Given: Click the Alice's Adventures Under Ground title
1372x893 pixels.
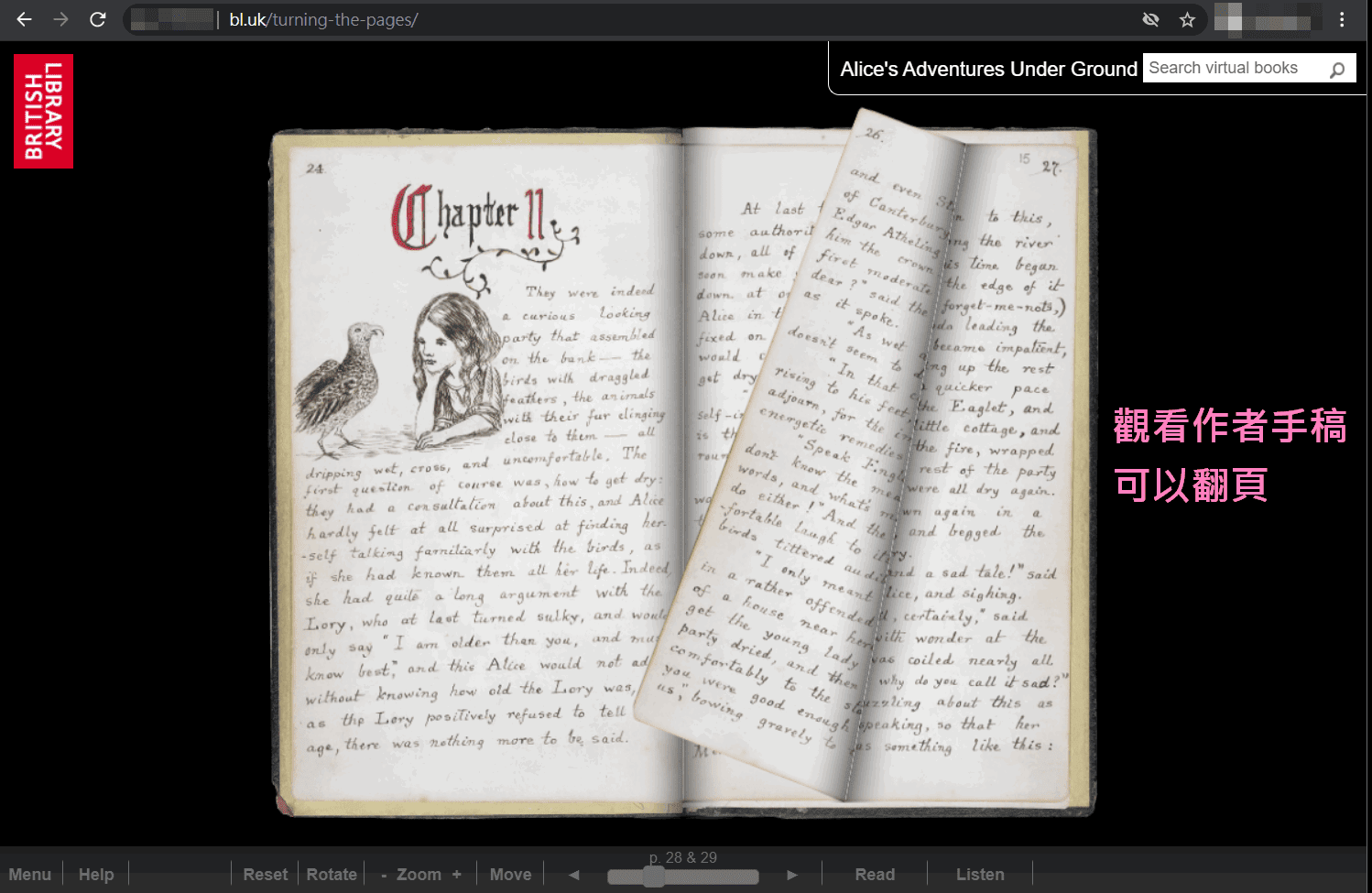Looking at the screenshot, I should (988, 69).
